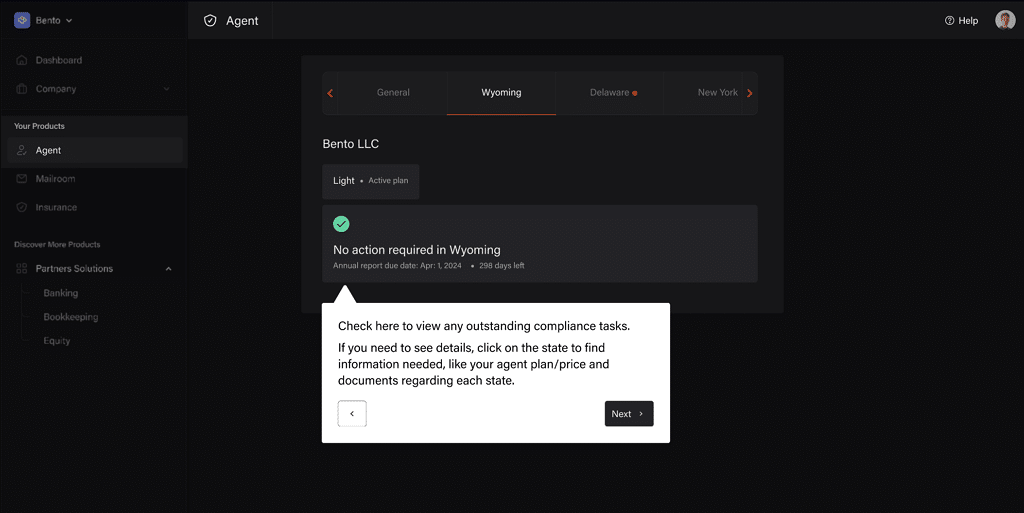This screenshot has width=1024, height=513.
Task: Switch to the General tab
Action: pyautogui.click(x=393, y=93)
